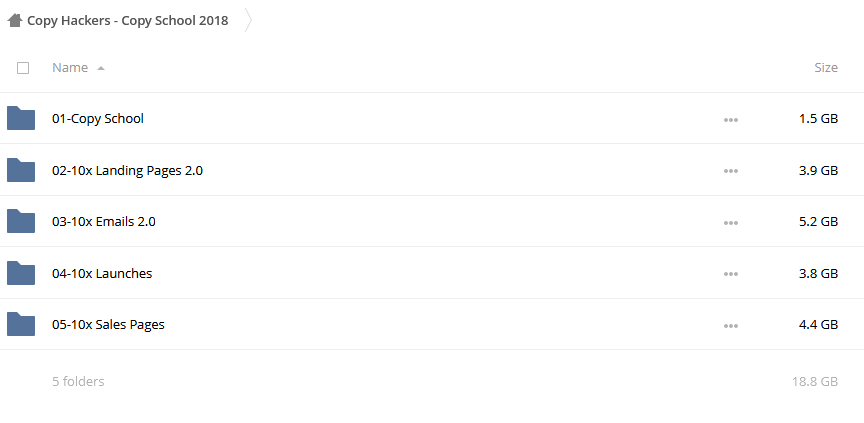Open the 01-Copy School folder icon
Image resolution: width=864 pixels, height=423 pixels.
[21, 118]
